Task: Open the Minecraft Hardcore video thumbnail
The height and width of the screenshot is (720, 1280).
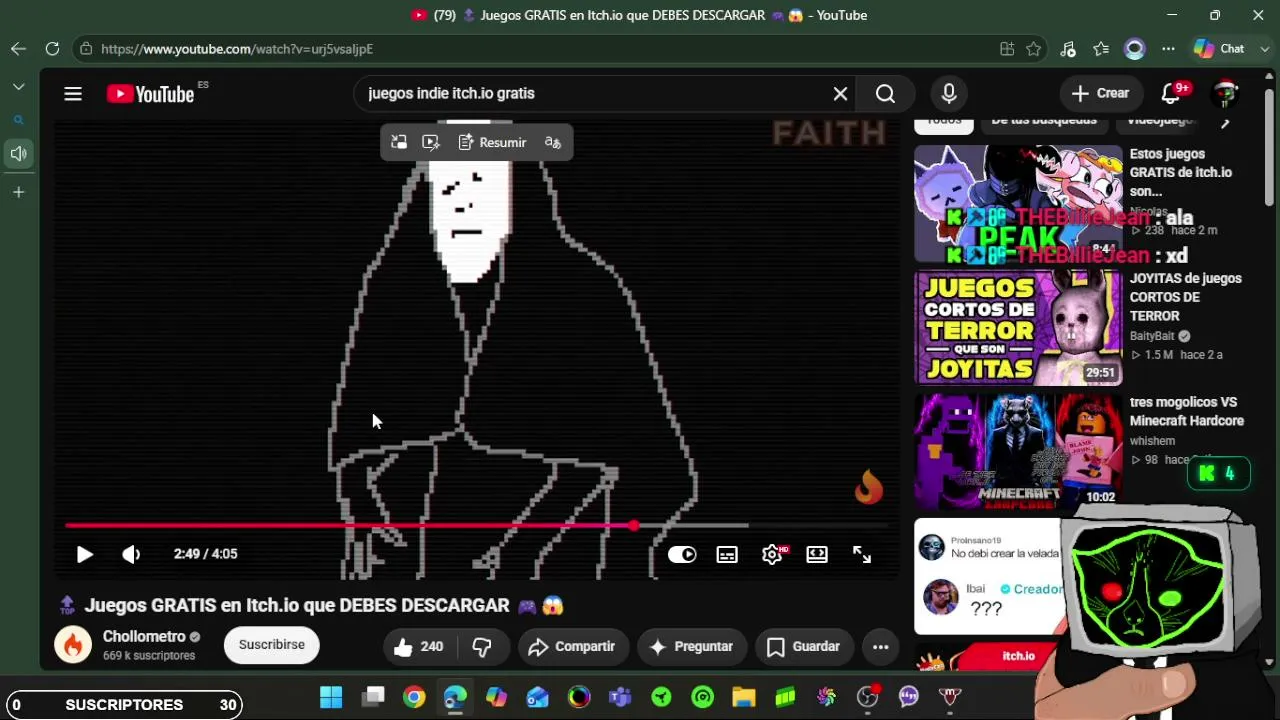Action: tap(1018, 451)
